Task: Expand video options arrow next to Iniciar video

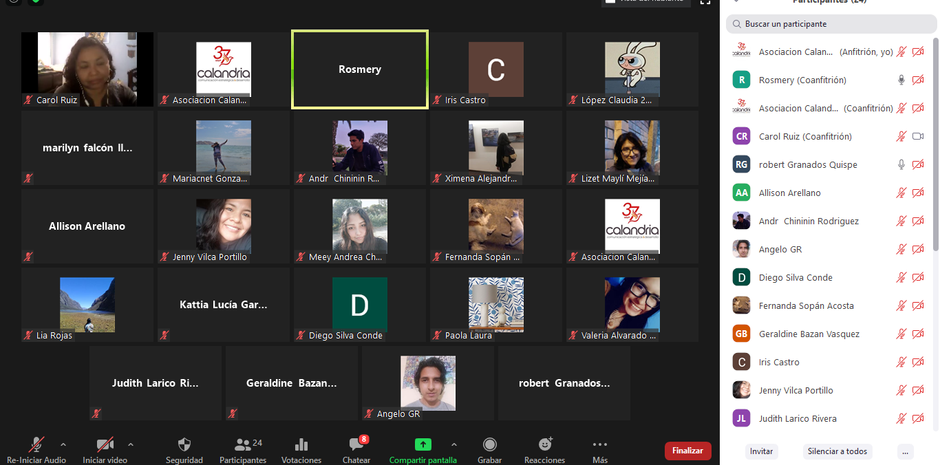Action: 131,445
